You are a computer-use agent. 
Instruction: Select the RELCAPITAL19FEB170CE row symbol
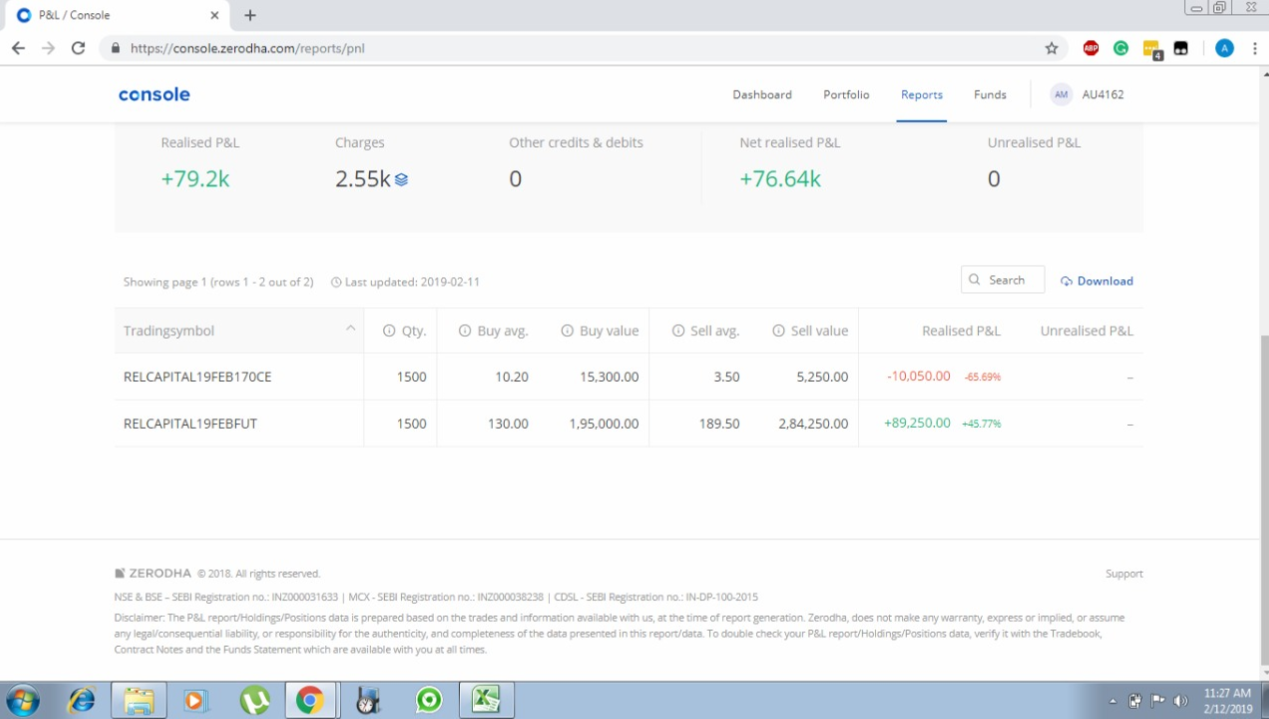197,377
